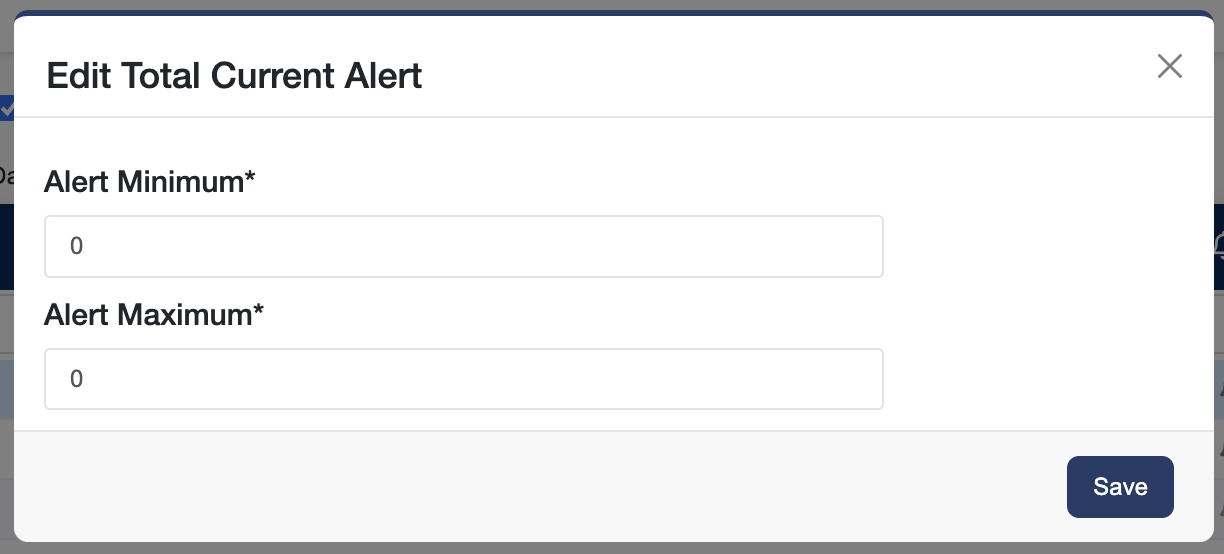Click the partially hidden text left of the dialog
The height and width of the screenshot is (554, 1224).
[5, 176]
